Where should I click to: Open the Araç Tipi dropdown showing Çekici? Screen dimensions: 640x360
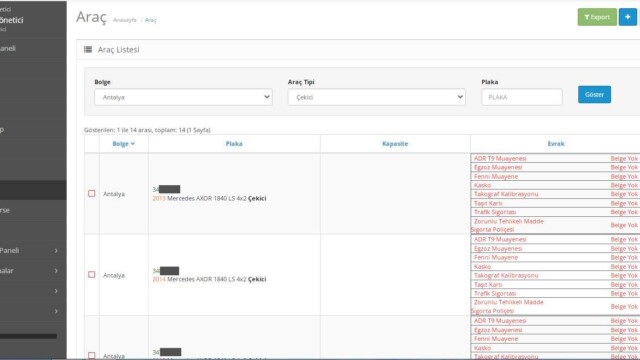coord(376,97)
